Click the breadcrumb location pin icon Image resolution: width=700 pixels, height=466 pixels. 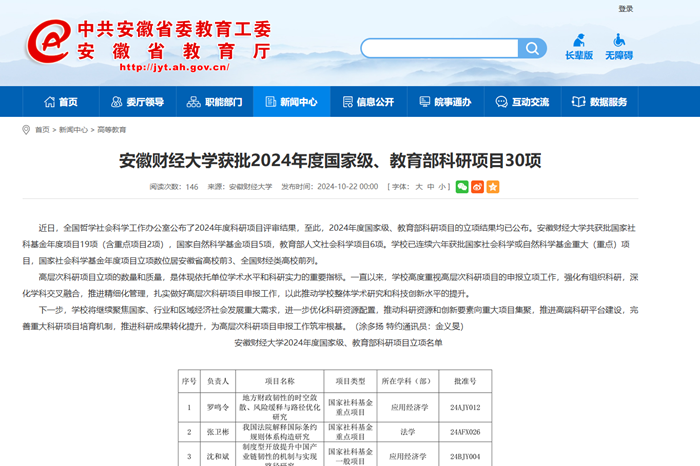[x=26, y=130]
